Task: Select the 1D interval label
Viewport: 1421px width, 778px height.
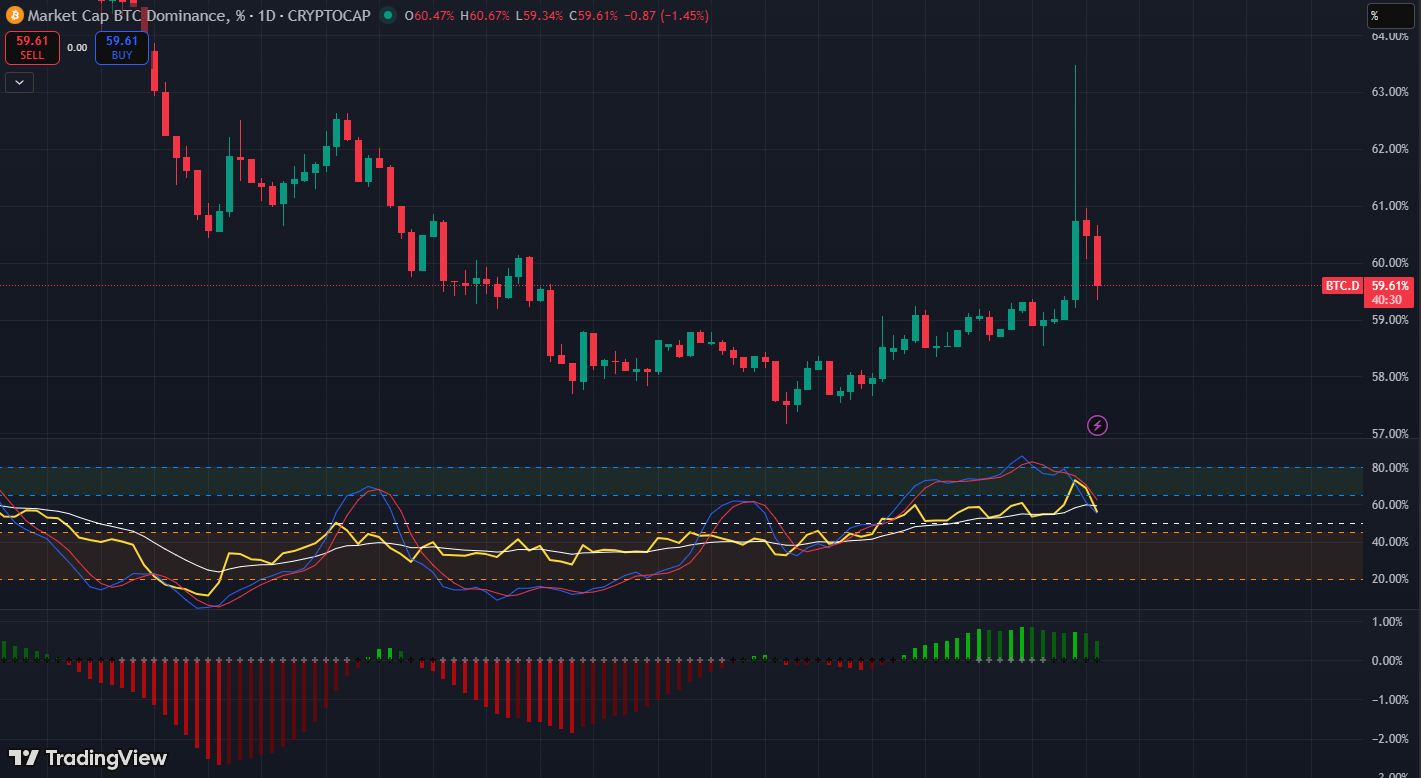Action: point(269,16)
